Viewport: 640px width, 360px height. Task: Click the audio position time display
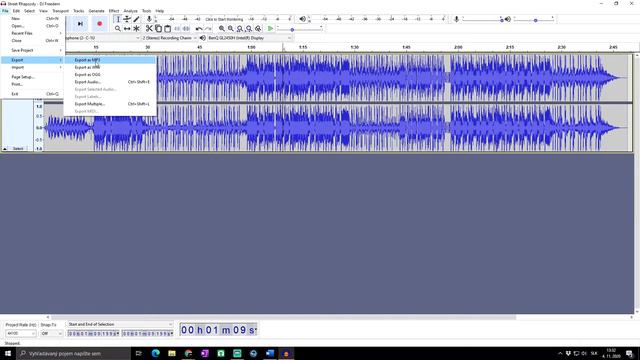(218, 330)
